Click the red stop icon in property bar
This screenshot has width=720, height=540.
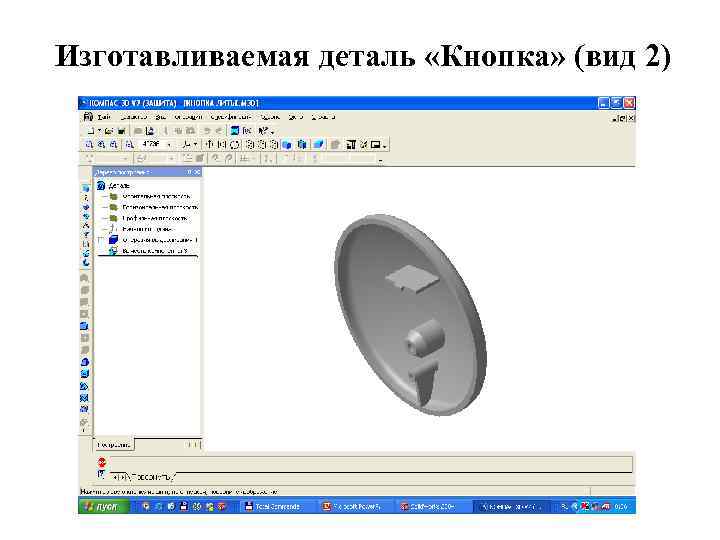102,462
